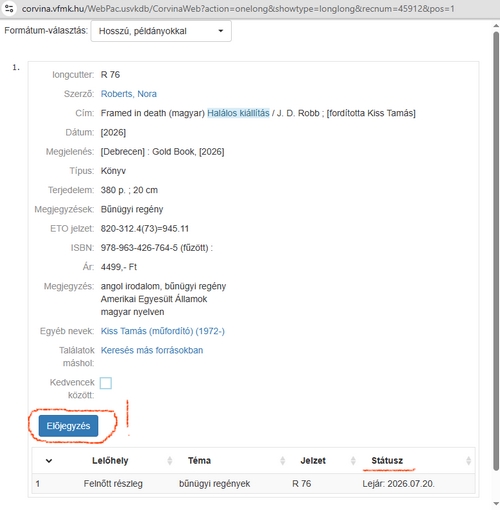Click the browser URL address field

tap(238, 8)
